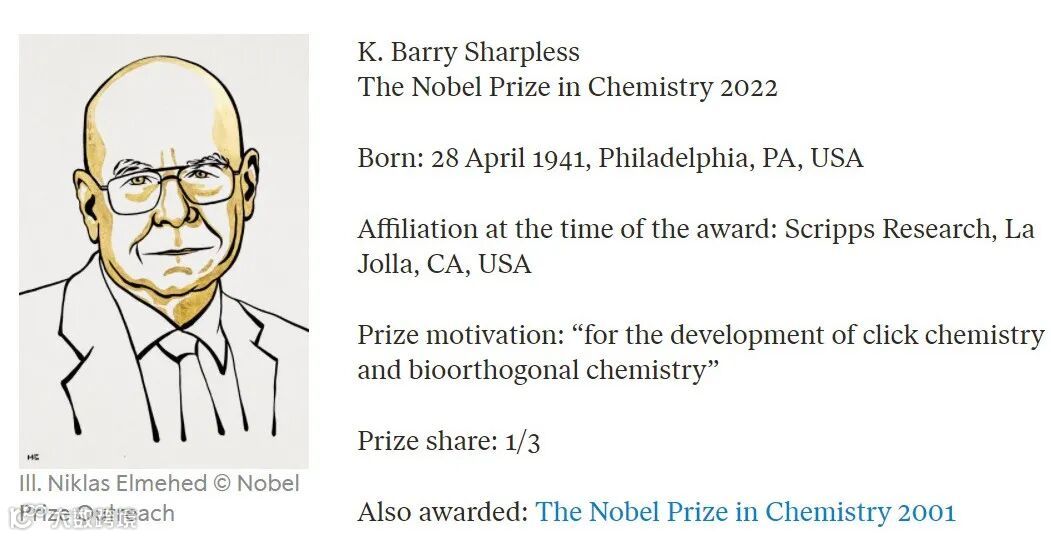Click the watermark logo overlapping the Prize Outreach caption
1051x537 pixels.
(x=75, y=517)
